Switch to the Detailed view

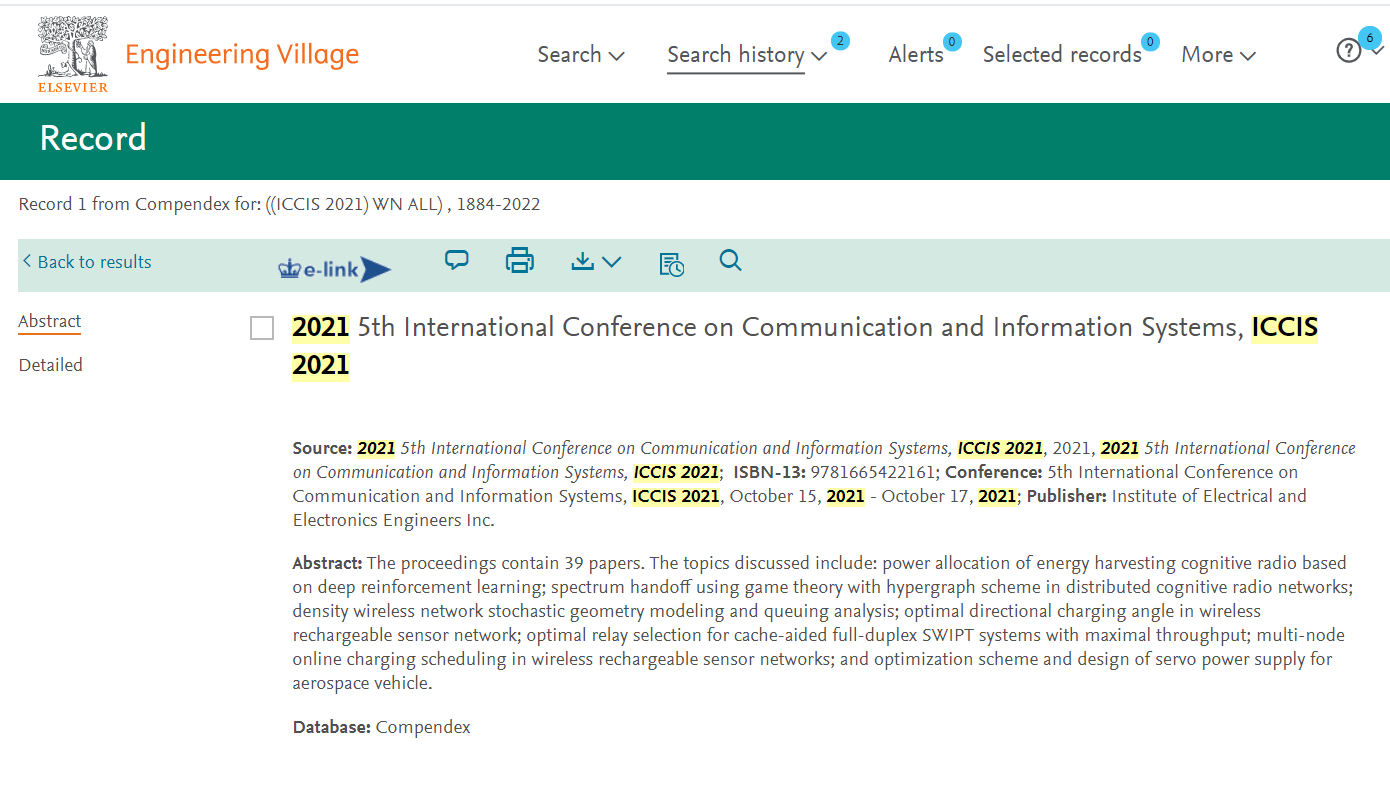(51, 365)
